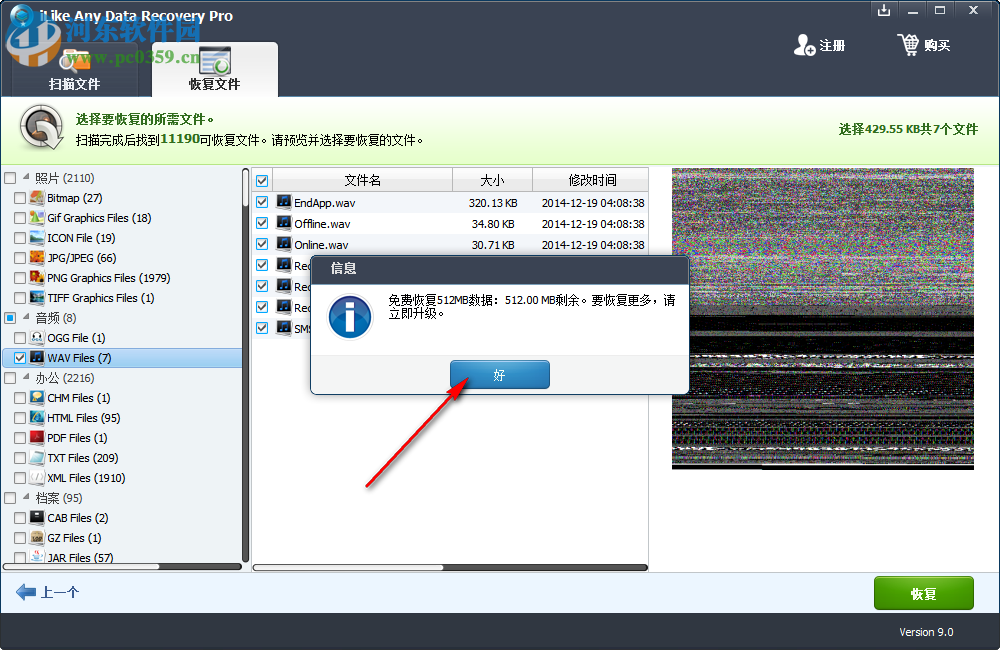Switch to the 扫描文件 tab
Screen dimensions: 1000x650
click(x=75, y=83)
